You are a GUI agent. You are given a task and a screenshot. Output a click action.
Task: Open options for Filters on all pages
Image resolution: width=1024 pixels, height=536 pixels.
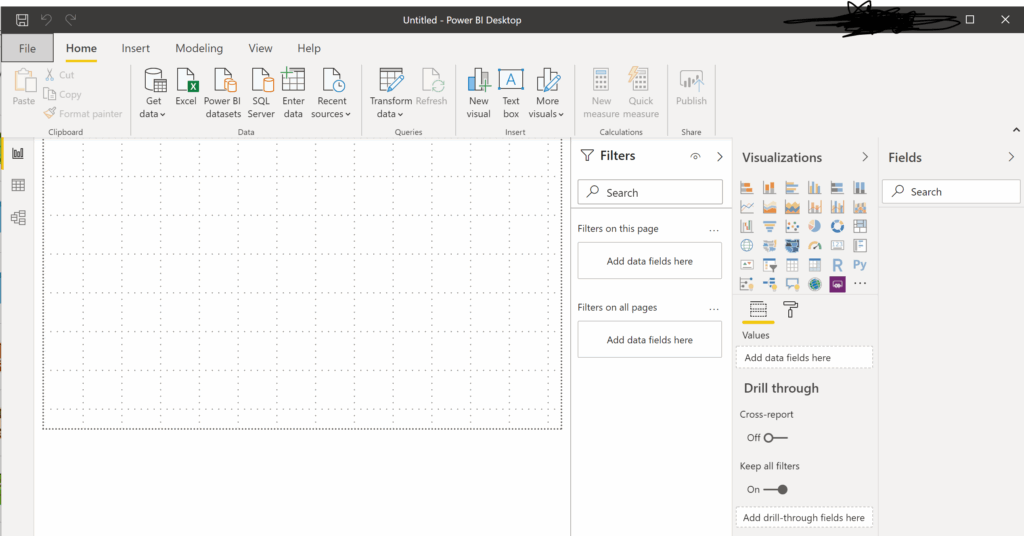point(714,308)
